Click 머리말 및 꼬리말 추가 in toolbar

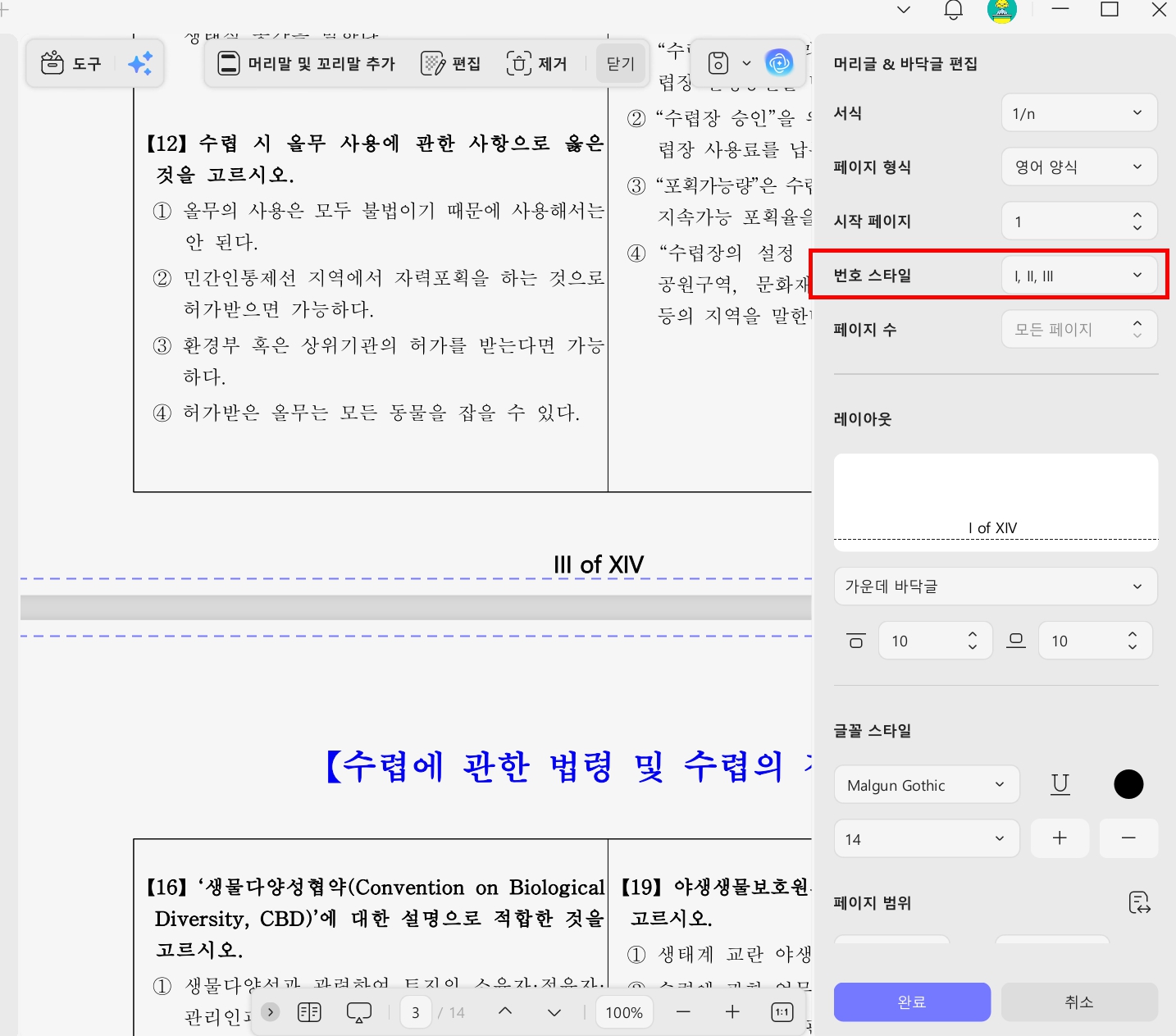(305, 62)
